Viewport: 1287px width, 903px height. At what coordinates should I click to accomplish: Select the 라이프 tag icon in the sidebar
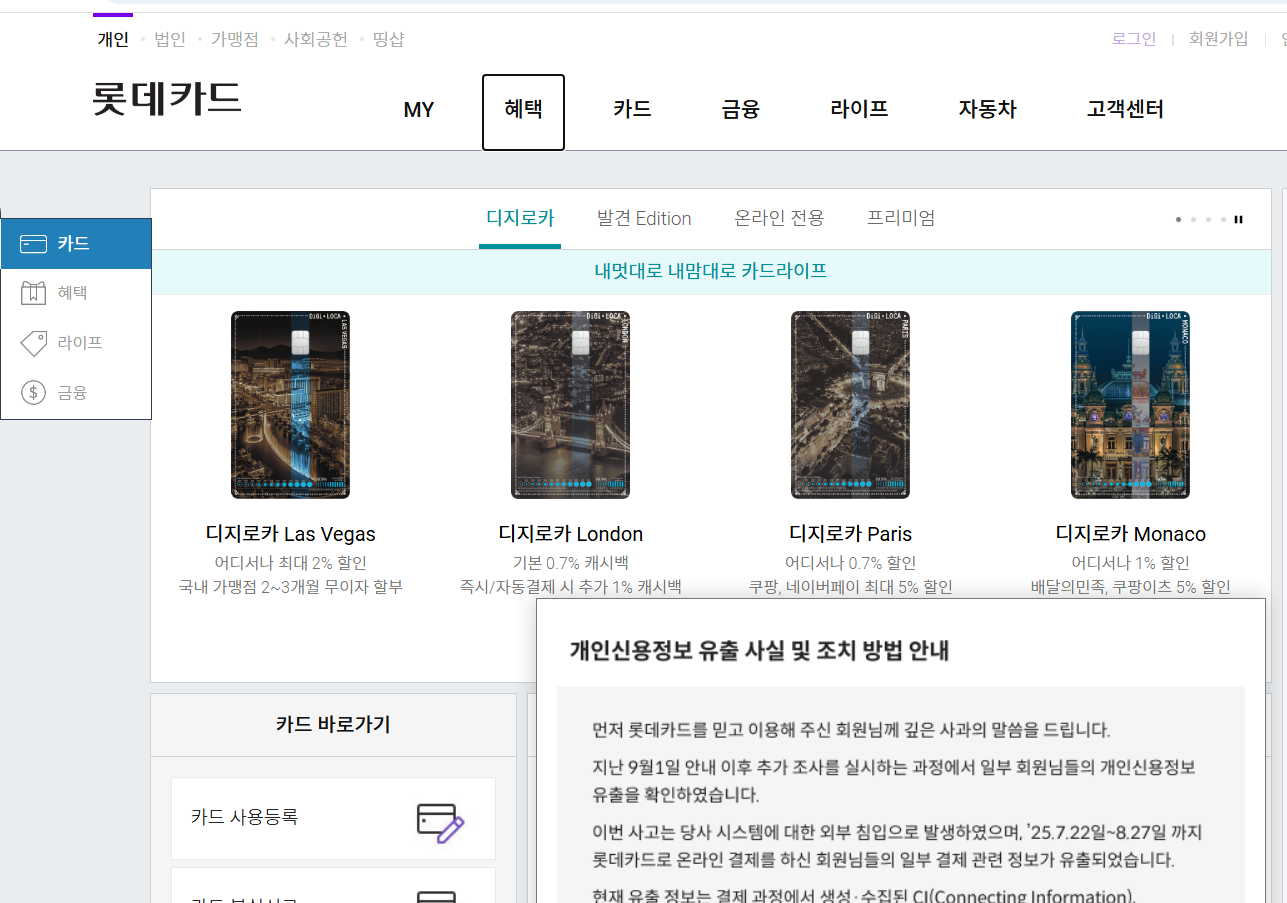coord(34,344)
